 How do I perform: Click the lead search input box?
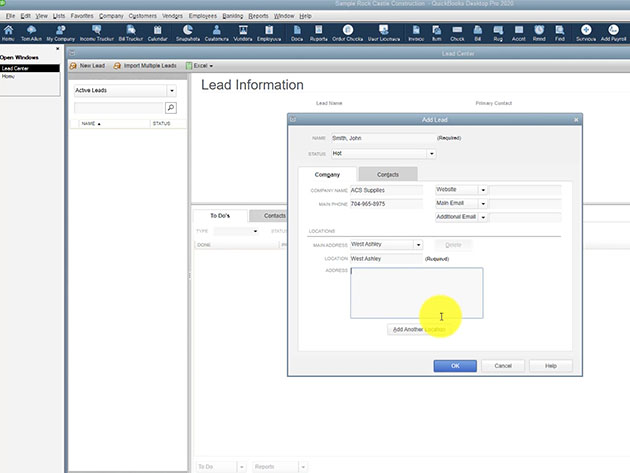(x=119, y=108)
